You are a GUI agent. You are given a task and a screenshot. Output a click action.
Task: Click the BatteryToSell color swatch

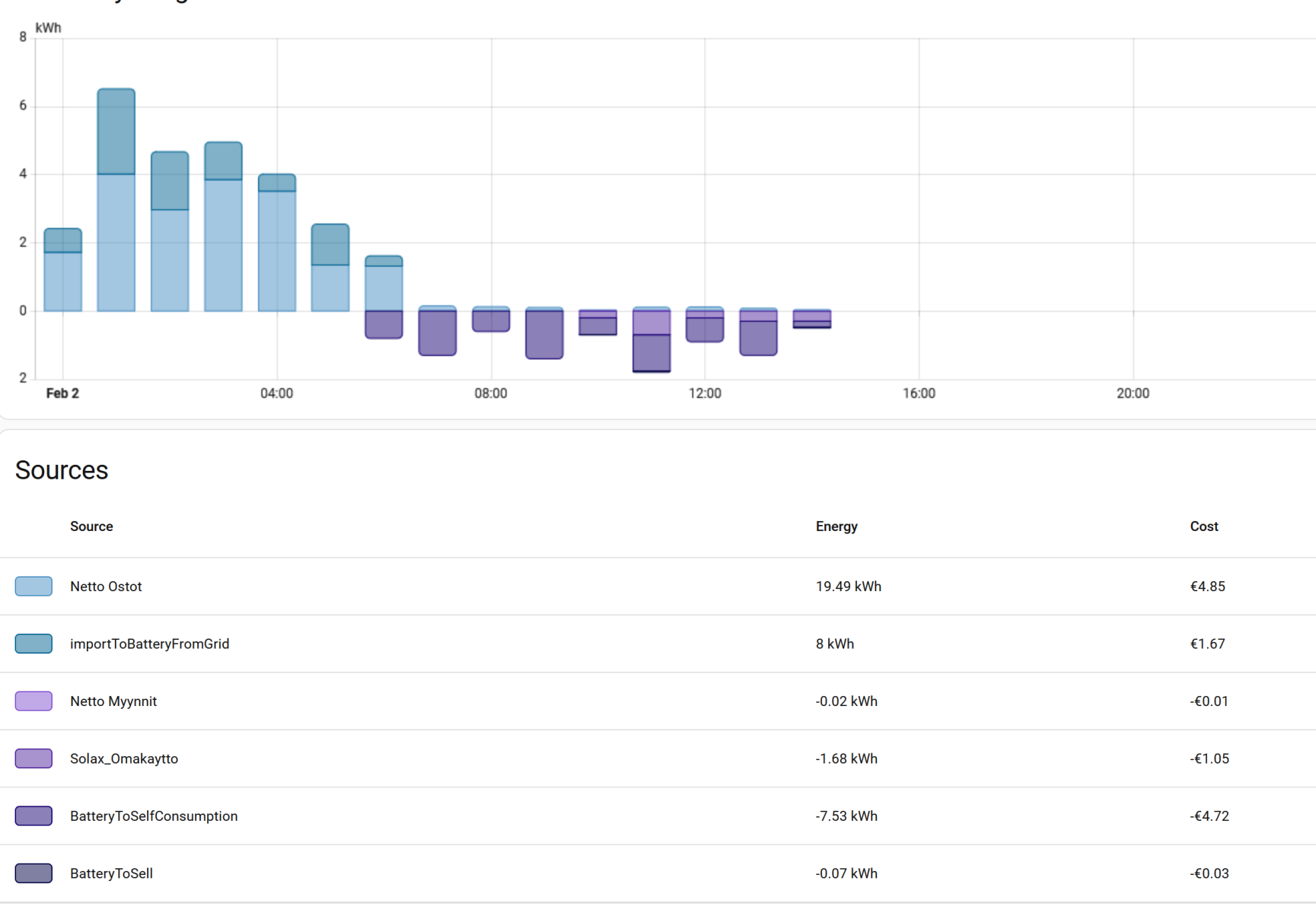click(x=33, y=873)
